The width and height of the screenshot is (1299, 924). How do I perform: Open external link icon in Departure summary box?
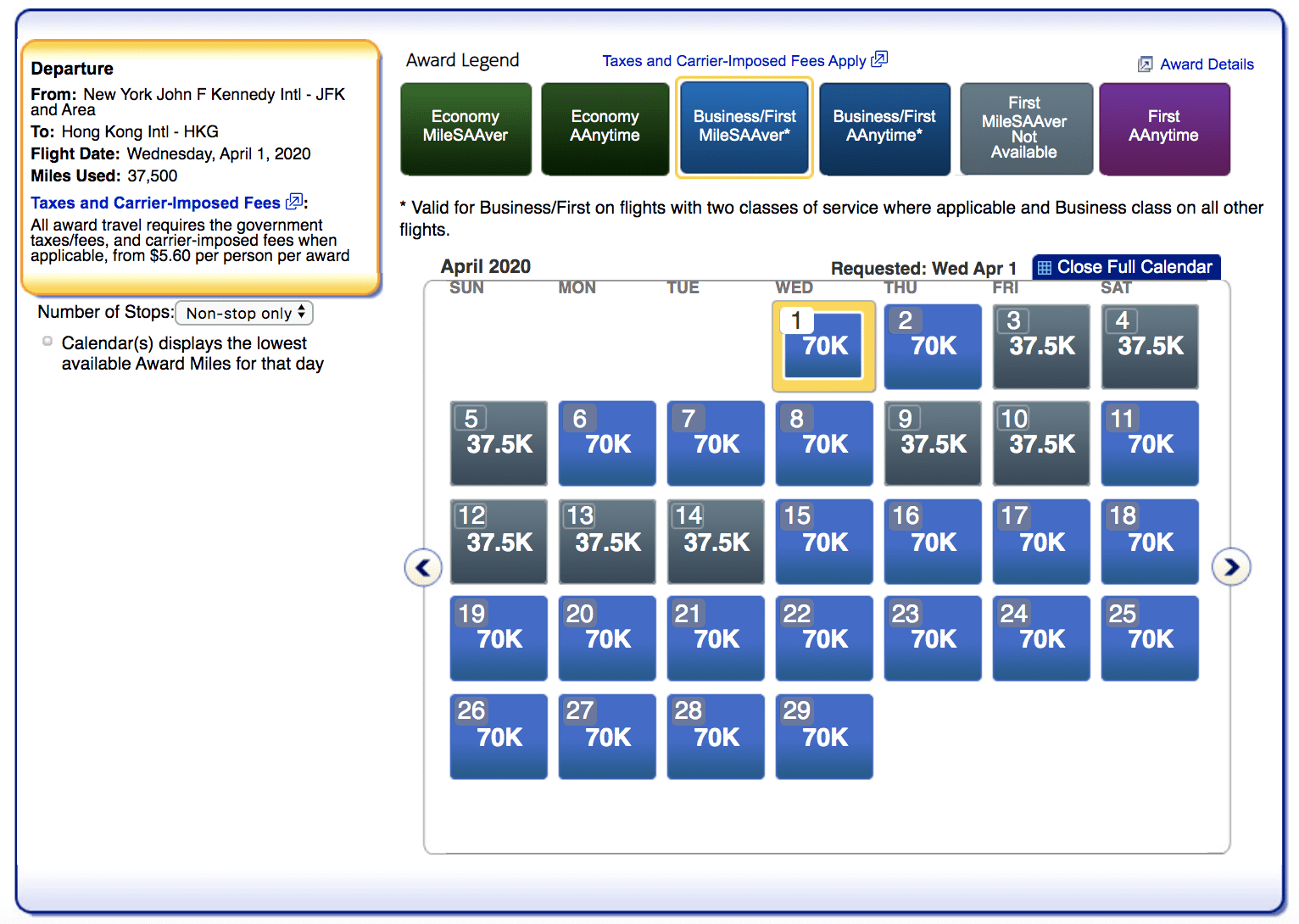(294, 202)
